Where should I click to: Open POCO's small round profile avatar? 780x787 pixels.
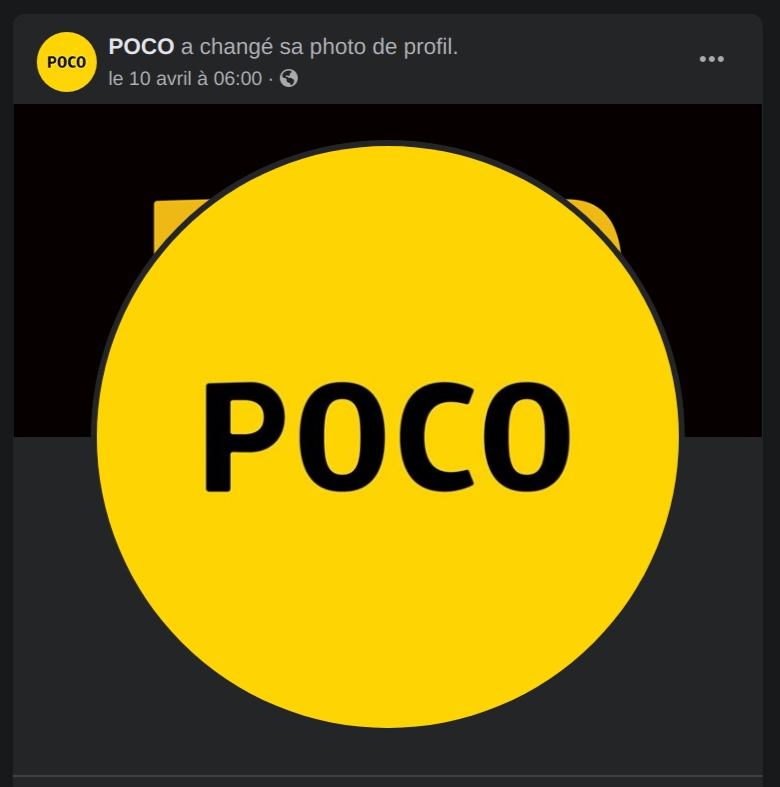[67, 62]
